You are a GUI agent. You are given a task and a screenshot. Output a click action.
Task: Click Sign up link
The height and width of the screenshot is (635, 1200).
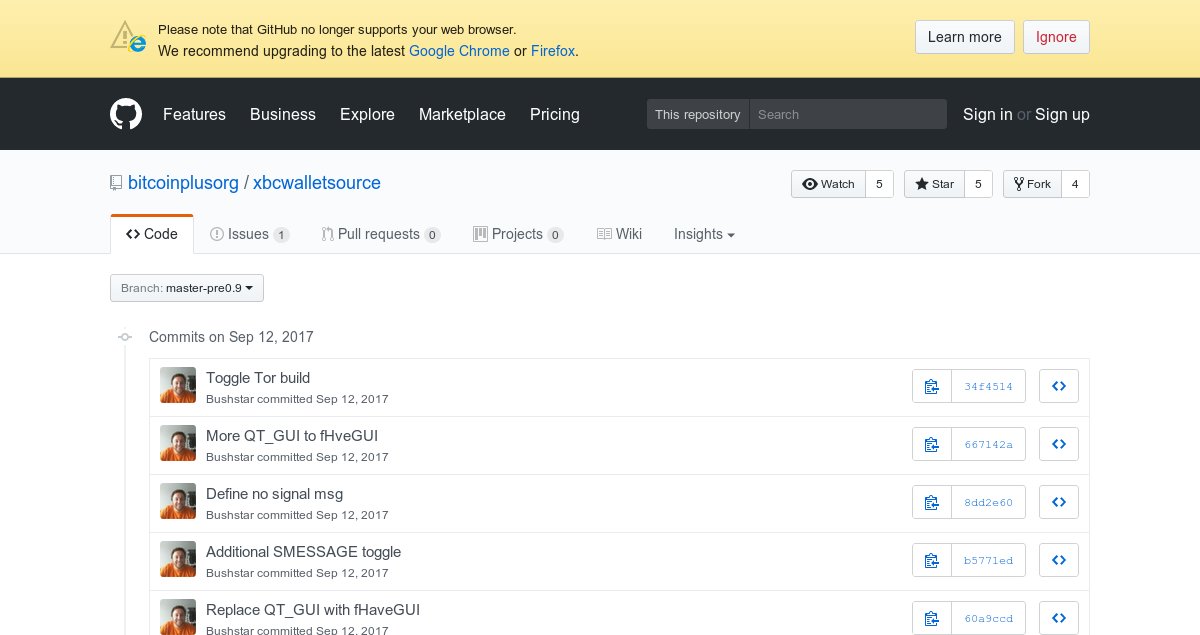click(1062, 114)
